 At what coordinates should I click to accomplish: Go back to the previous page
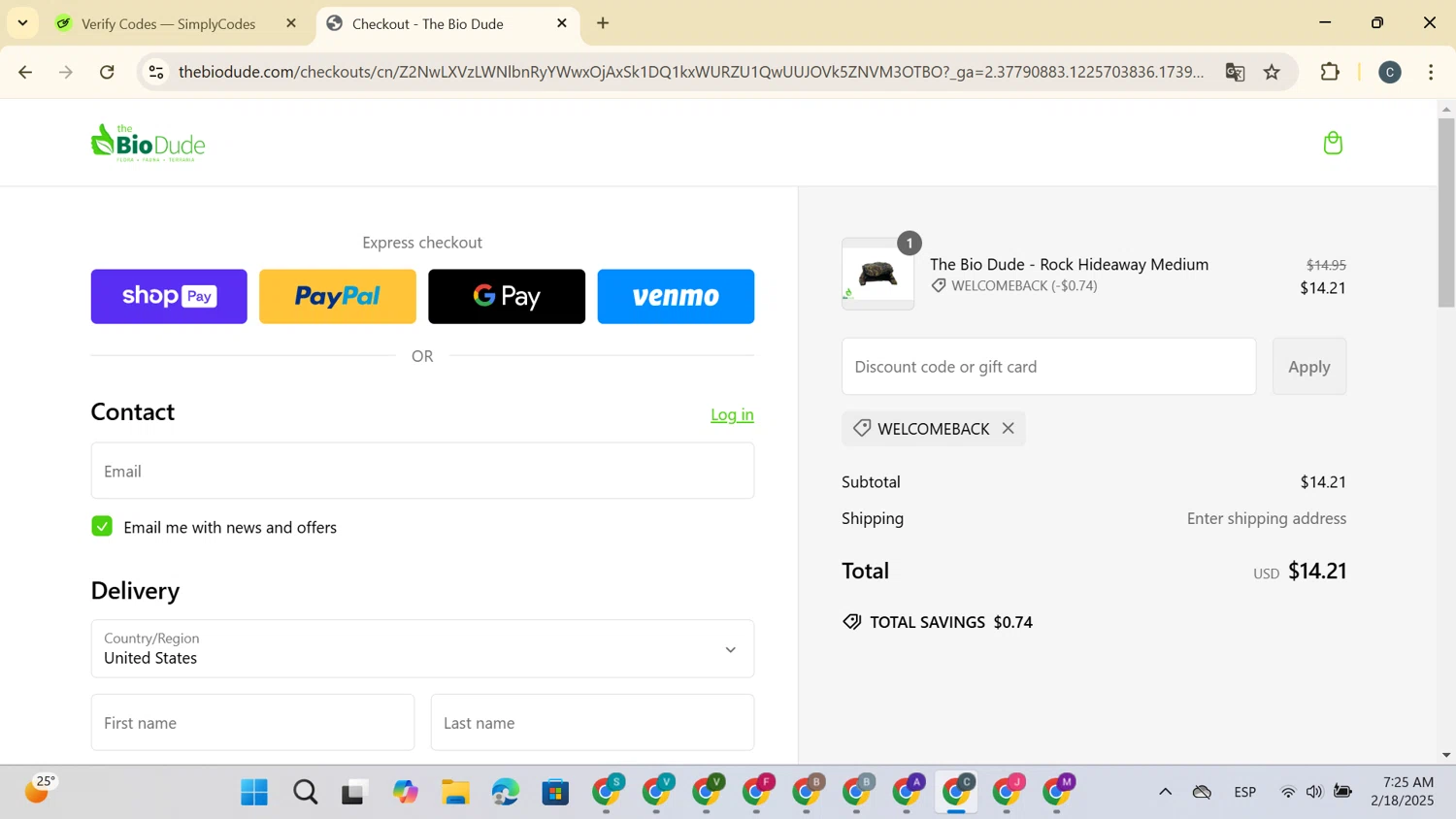[25, 72]
